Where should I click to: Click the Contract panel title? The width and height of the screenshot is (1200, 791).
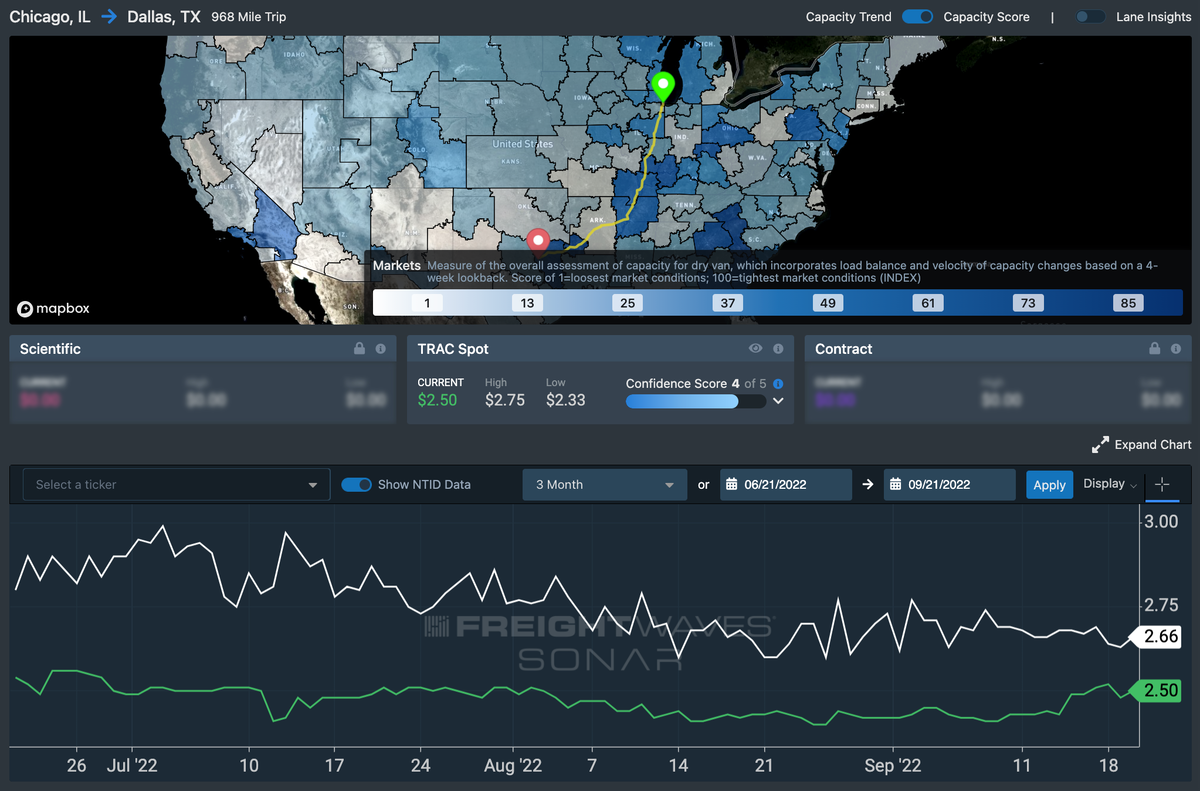[844, 349]
